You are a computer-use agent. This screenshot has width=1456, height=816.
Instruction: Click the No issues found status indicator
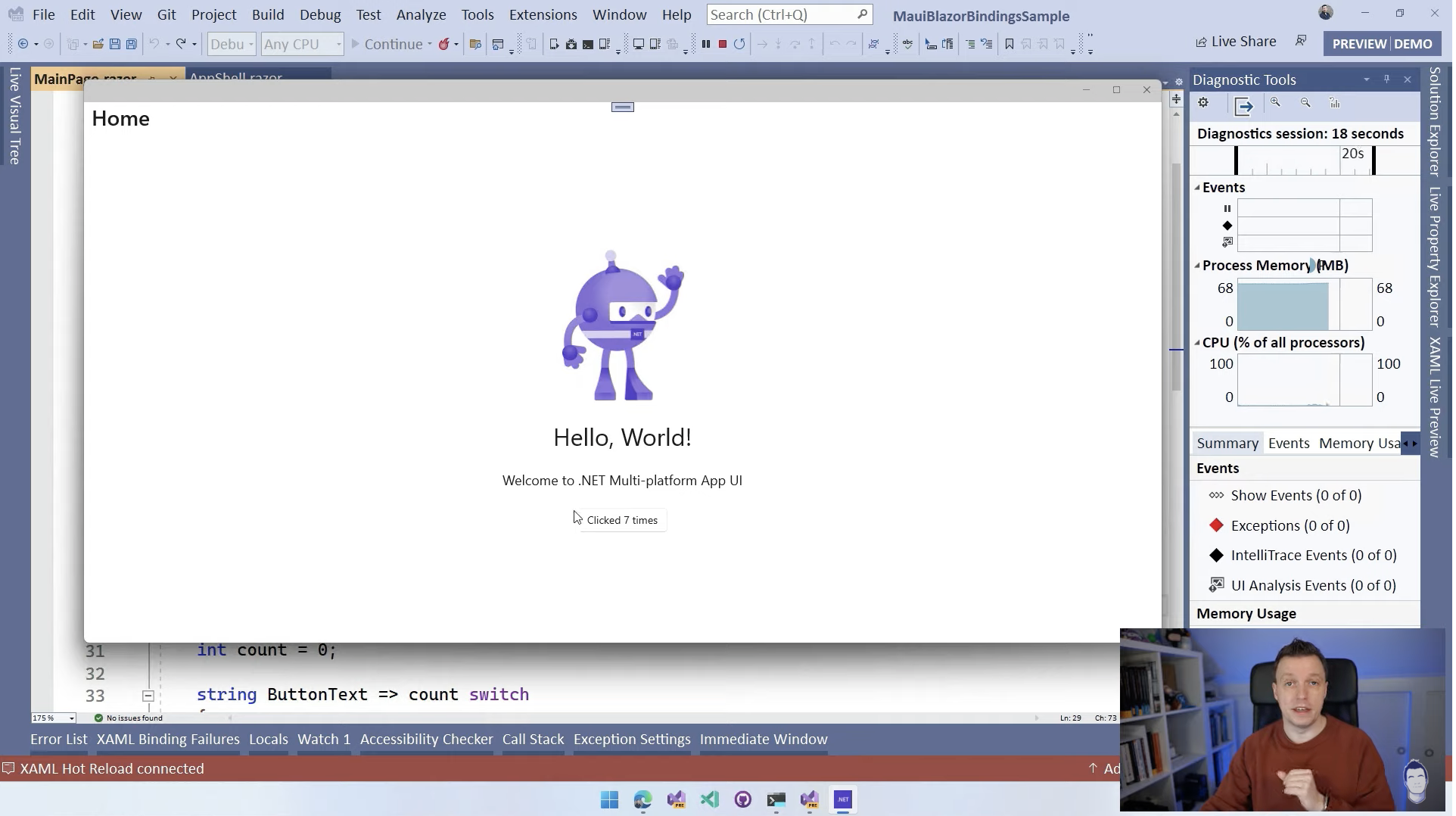pos(129,718)
